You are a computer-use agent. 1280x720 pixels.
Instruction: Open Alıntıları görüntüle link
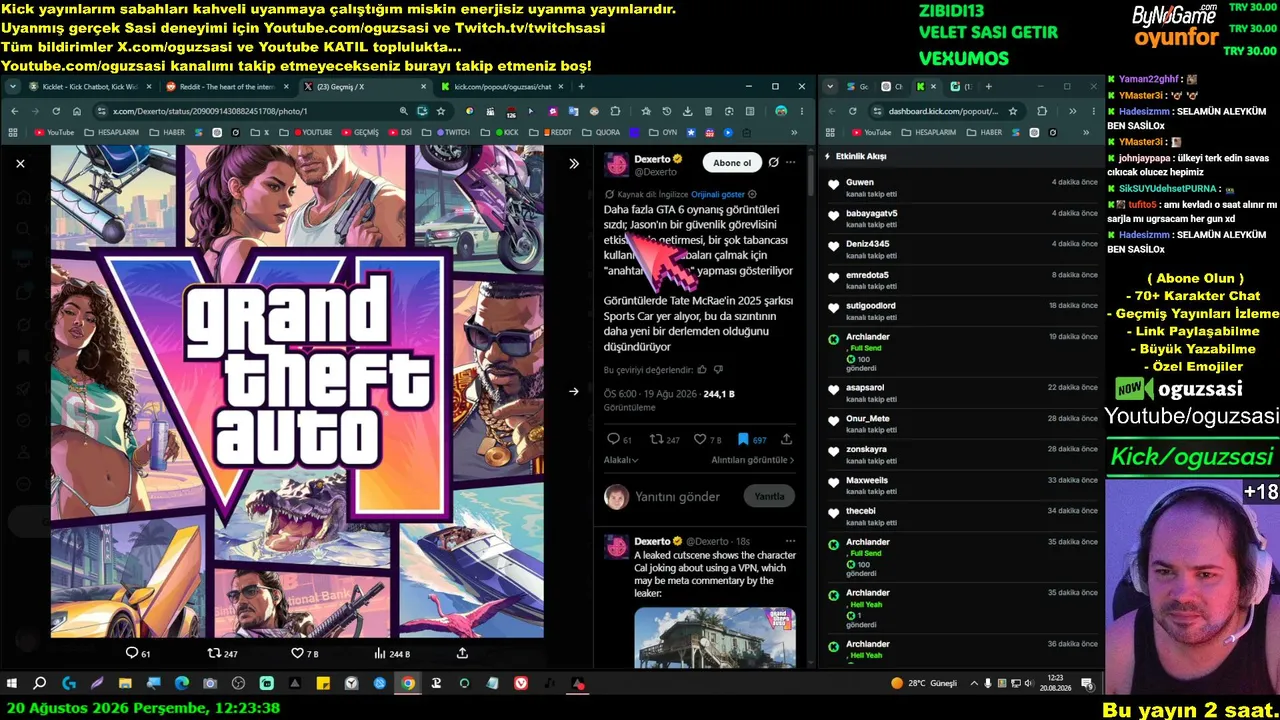(753, 460)
